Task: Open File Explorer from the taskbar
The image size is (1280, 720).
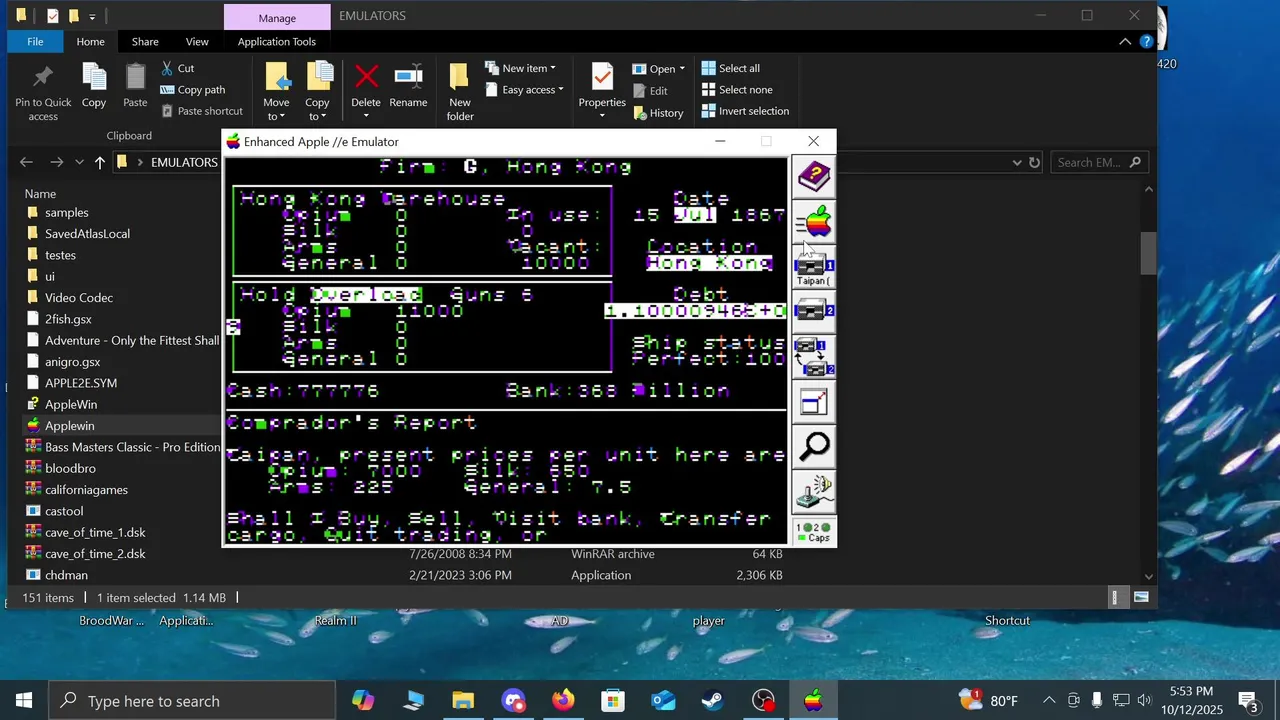Action: coord(463,701)
